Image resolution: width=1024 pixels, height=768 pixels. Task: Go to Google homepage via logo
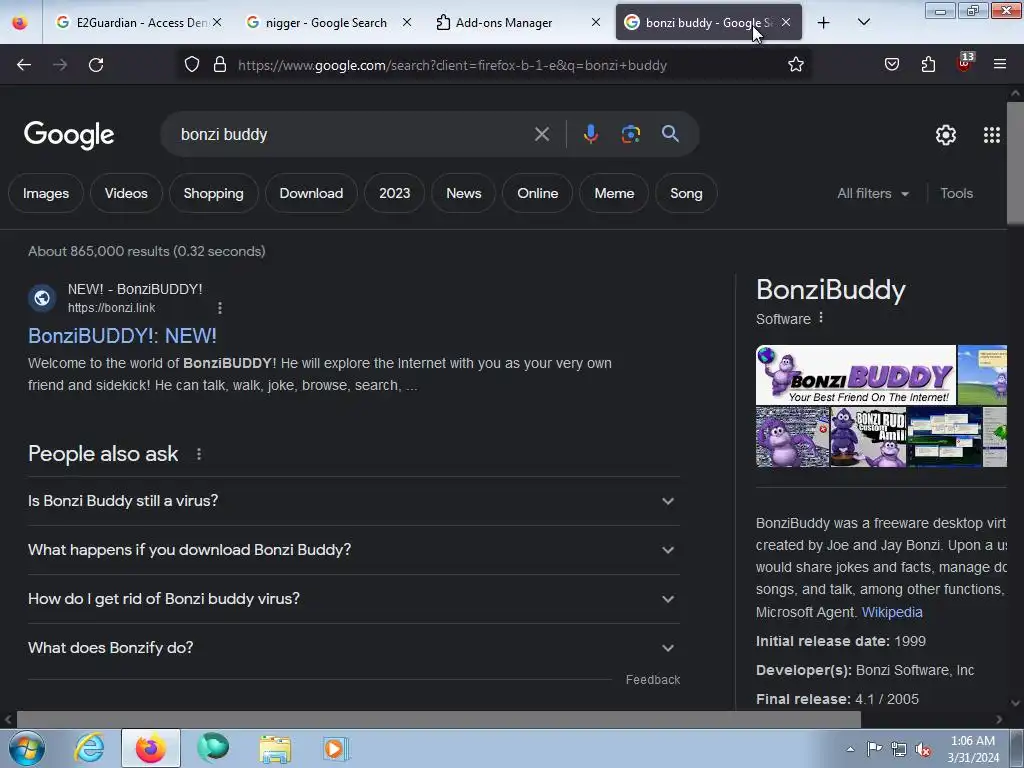pos(69,135)
